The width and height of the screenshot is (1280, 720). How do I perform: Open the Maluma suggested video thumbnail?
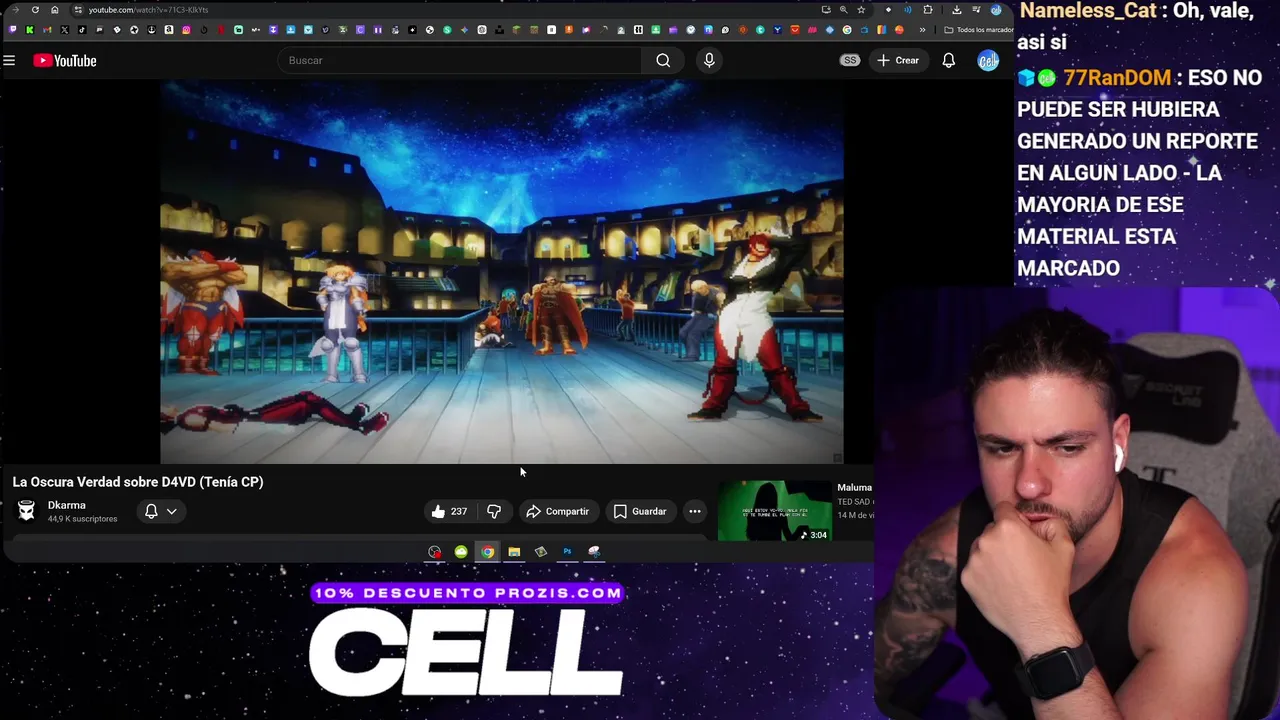(775, 511)
